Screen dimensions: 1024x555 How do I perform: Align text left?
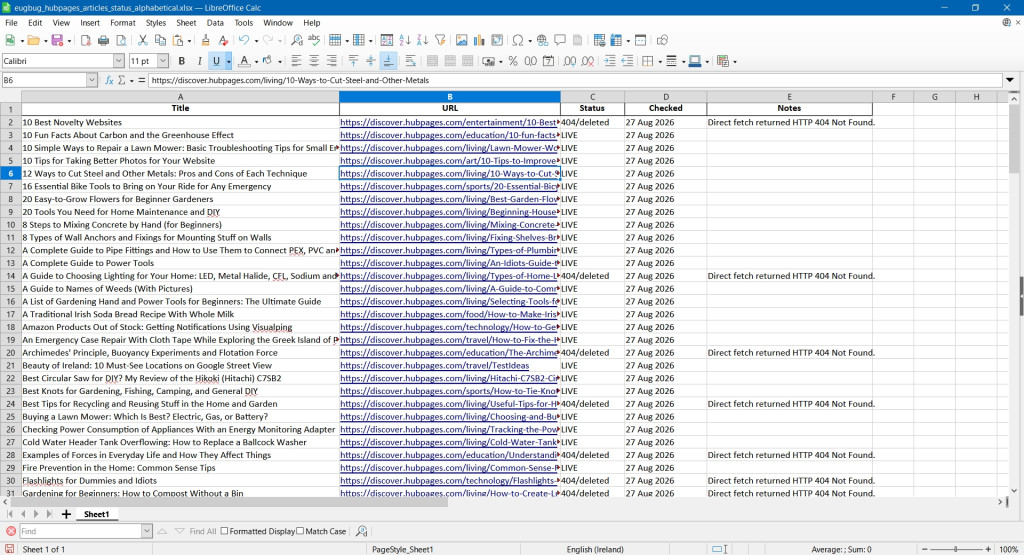pyautogui.click(x=296, y=61)
